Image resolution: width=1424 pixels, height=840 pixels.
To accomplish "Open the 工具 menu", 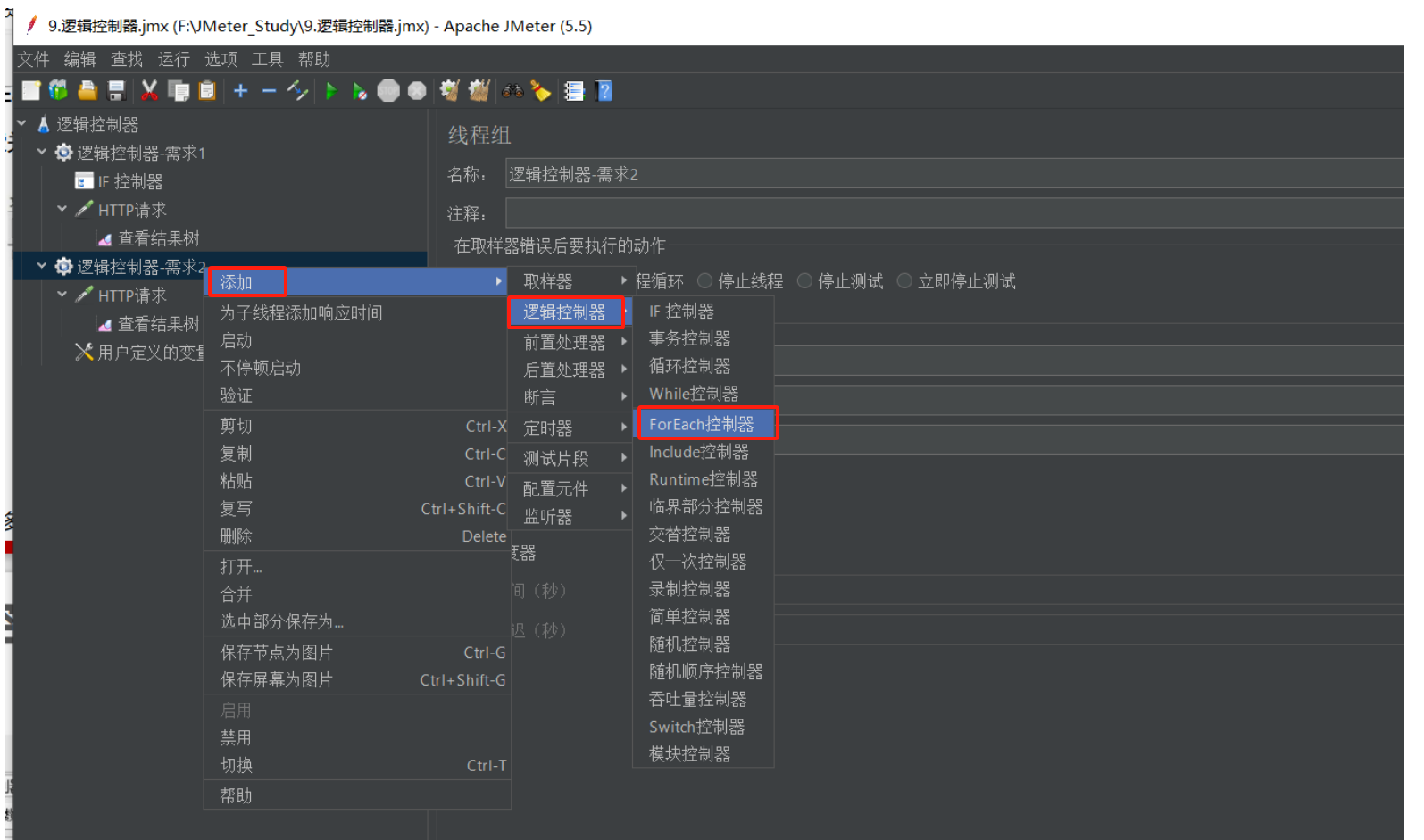I will [x=268, y=59].
